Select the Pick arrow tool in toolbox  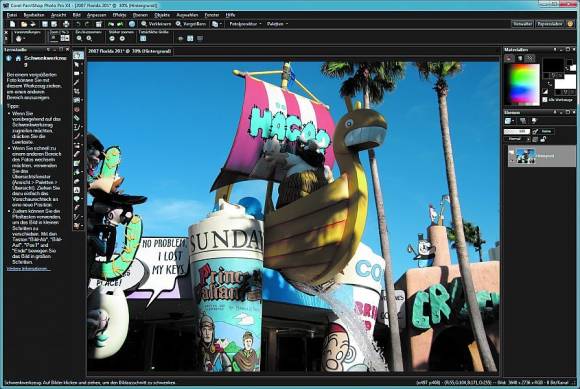pyautogui.click(x=77, y=65)
